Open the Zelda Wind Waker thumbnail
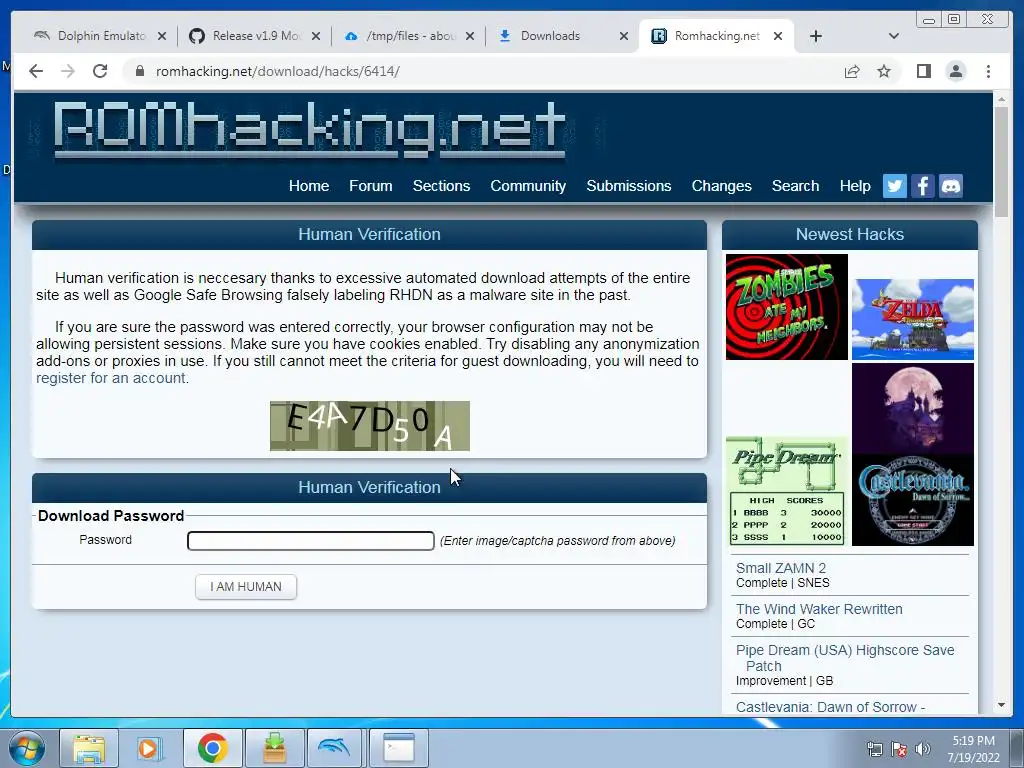 913,319
